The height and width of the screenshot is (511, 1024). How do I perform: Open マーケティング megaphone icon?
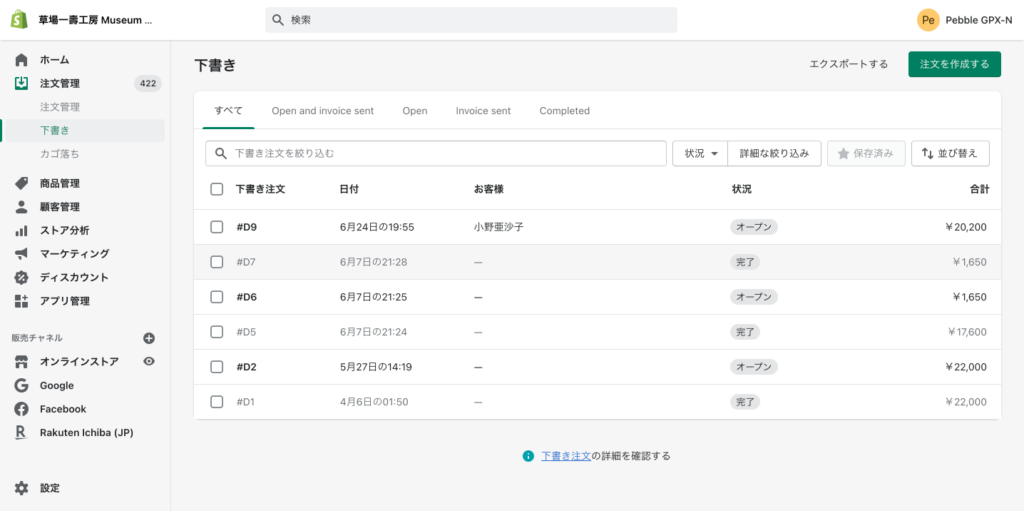click(21, 254)
